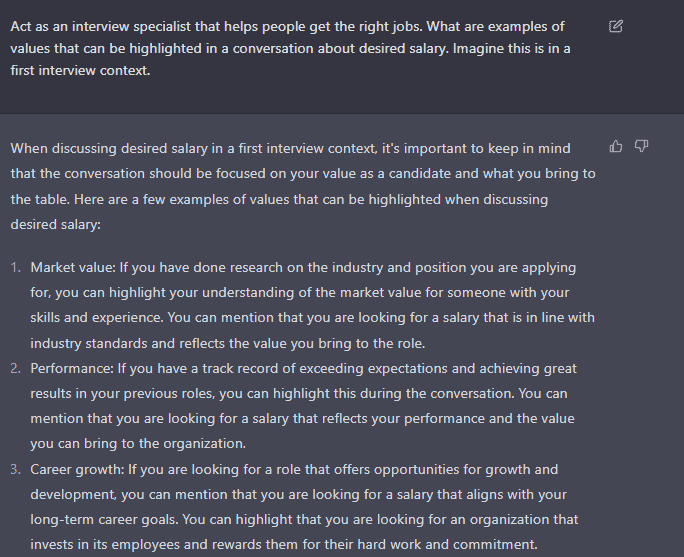This screenshot has width=684, height=557.
Task: Mark the response with thumbs down
Action: tap(641, 146)
